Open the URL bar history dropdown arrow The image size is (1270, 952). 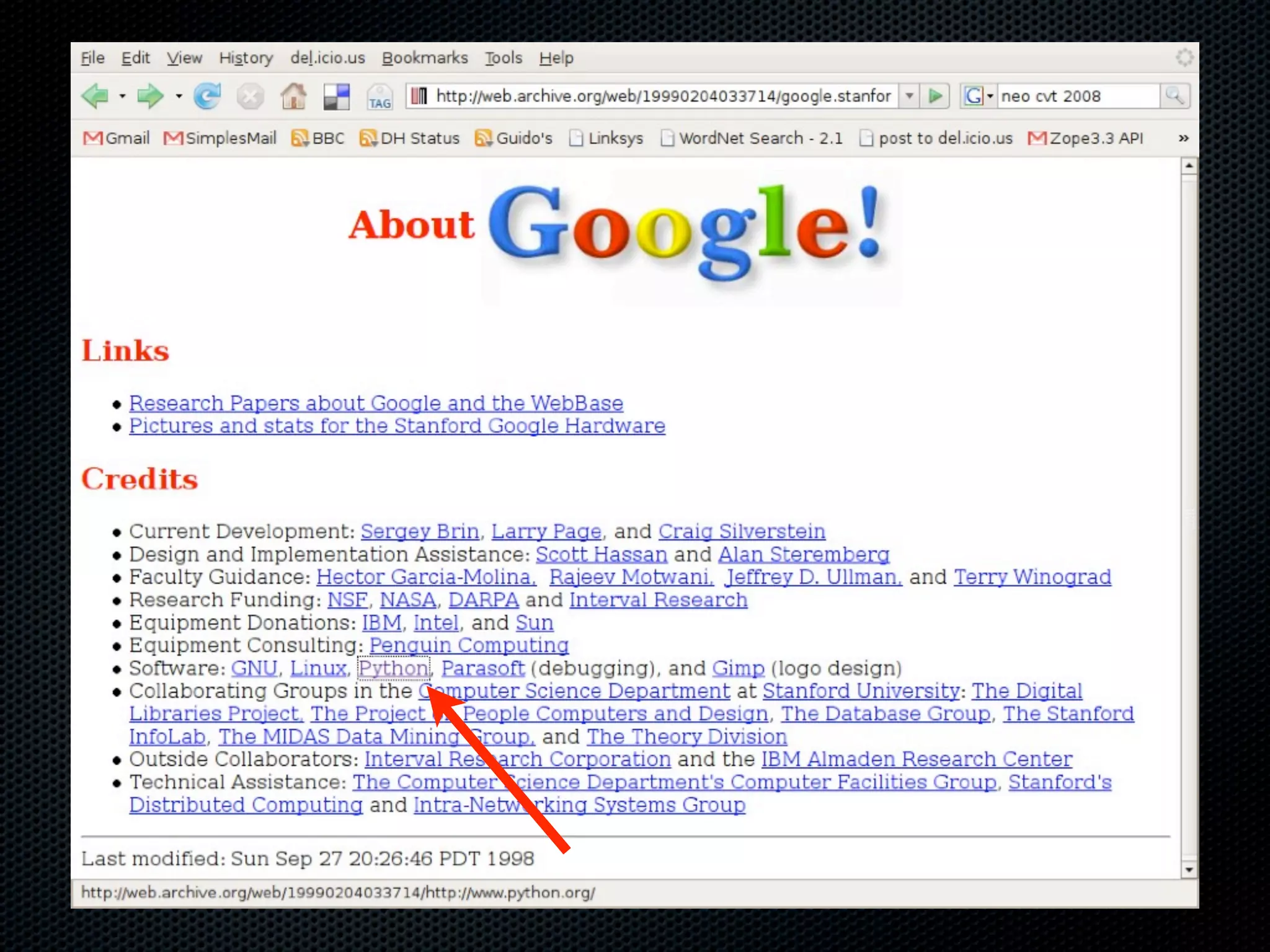pyautogui.click(x=909, y=96)
